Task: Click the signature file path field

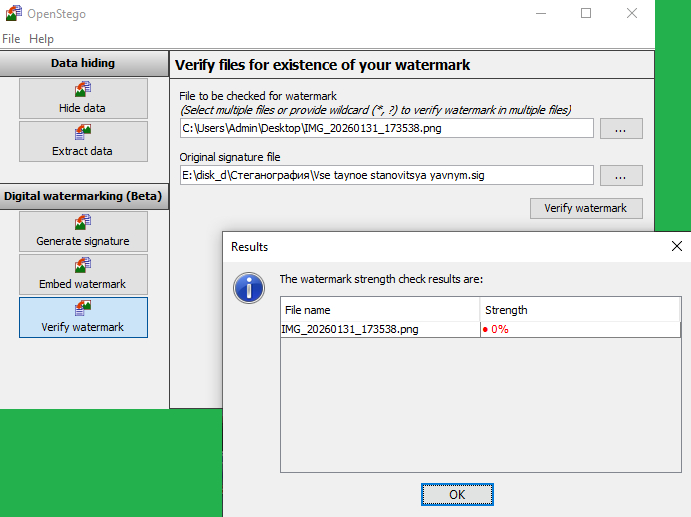Action: [x=386, y=175]
